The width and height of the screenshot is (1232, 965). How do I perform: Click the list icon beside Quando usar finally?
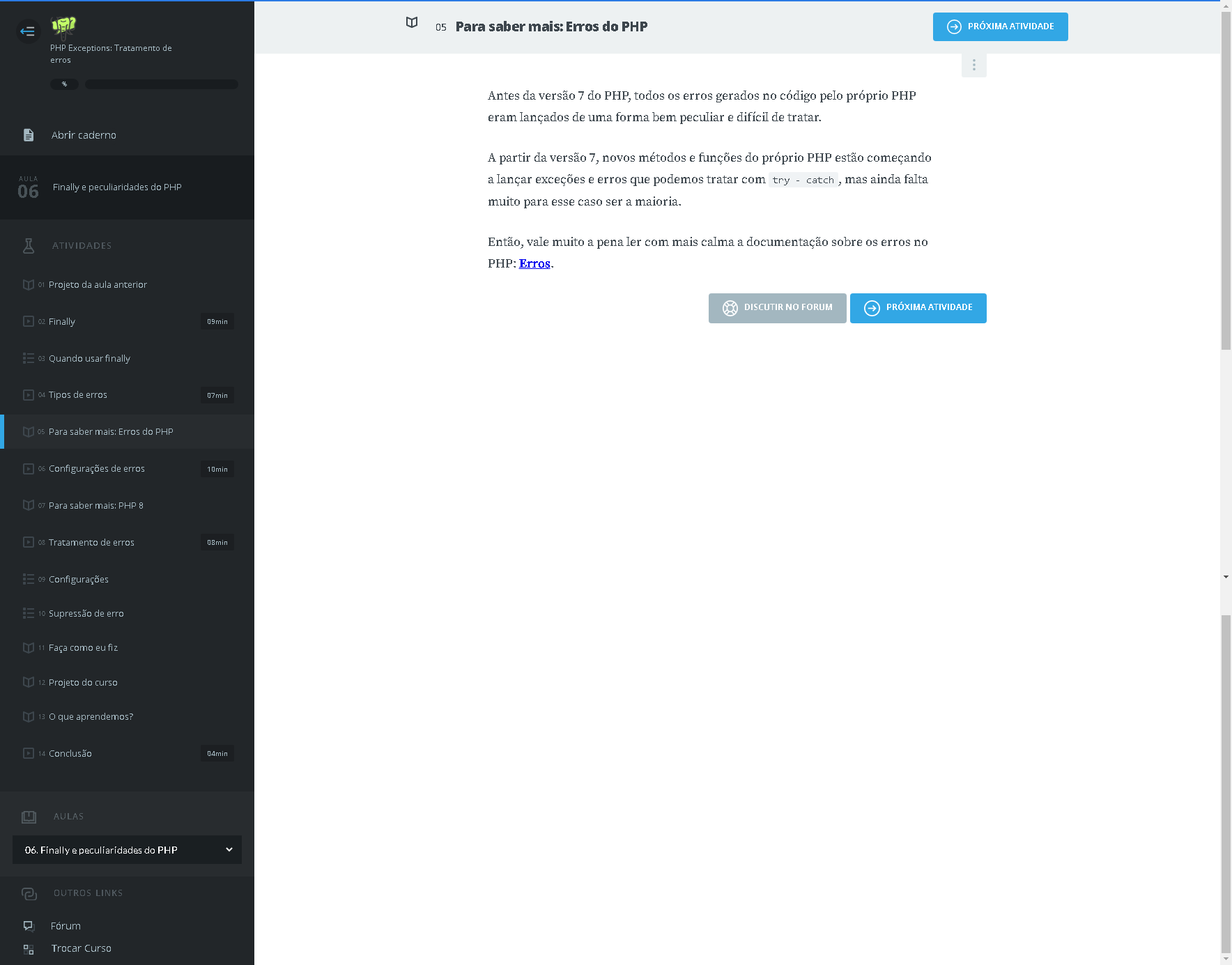(x=29, y=359)
